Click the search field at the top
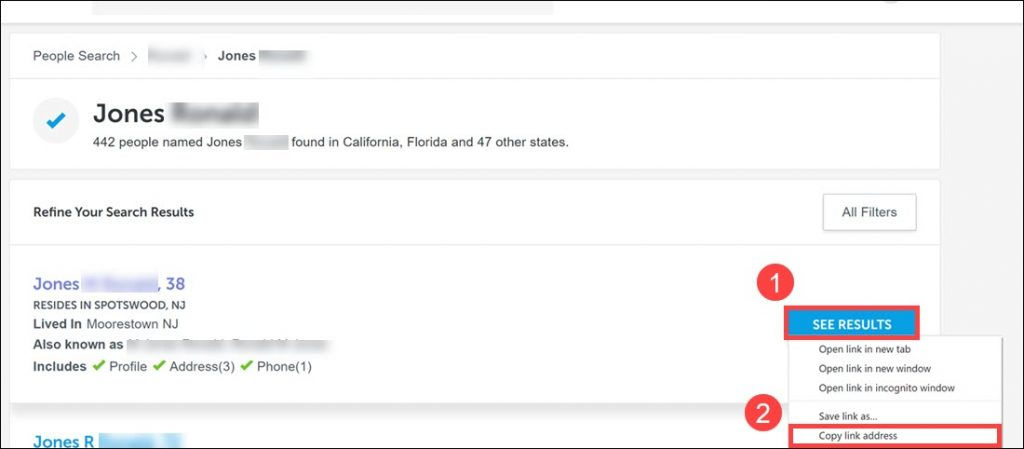The image size is (1024, 449). click(x=323, y=7)
